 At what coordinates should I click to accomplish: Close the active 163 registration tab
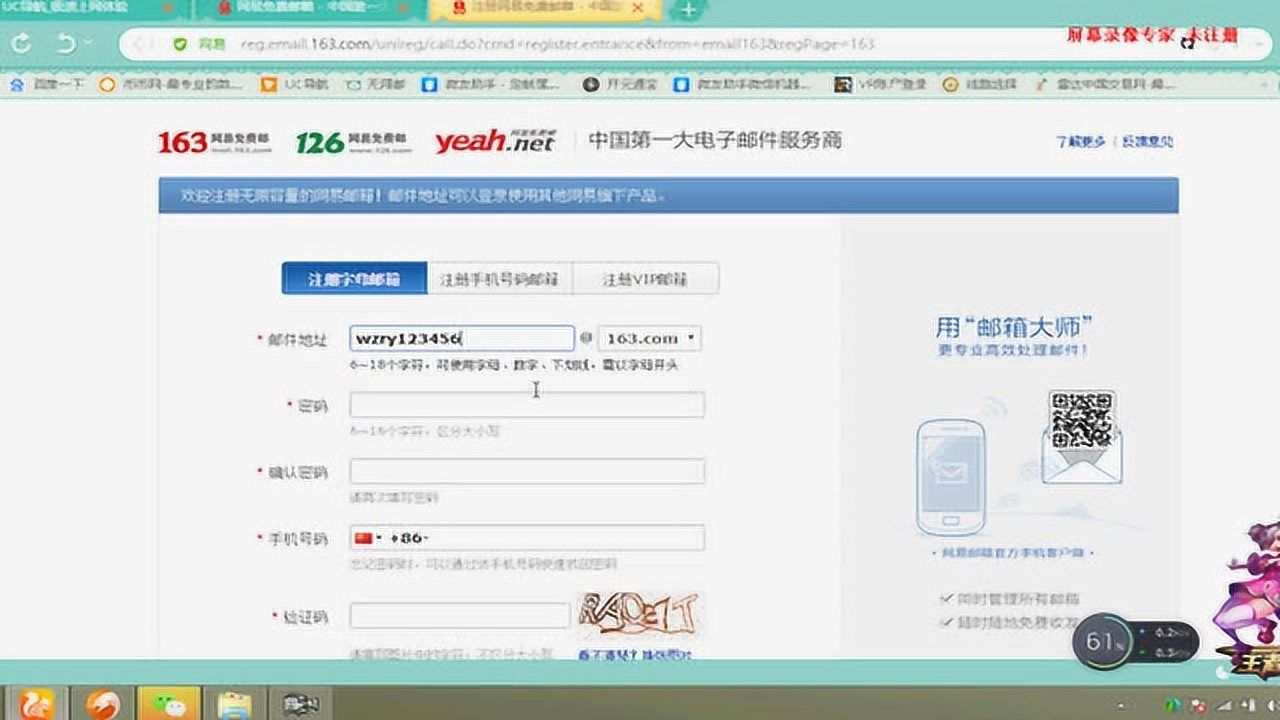pos(638,8)
